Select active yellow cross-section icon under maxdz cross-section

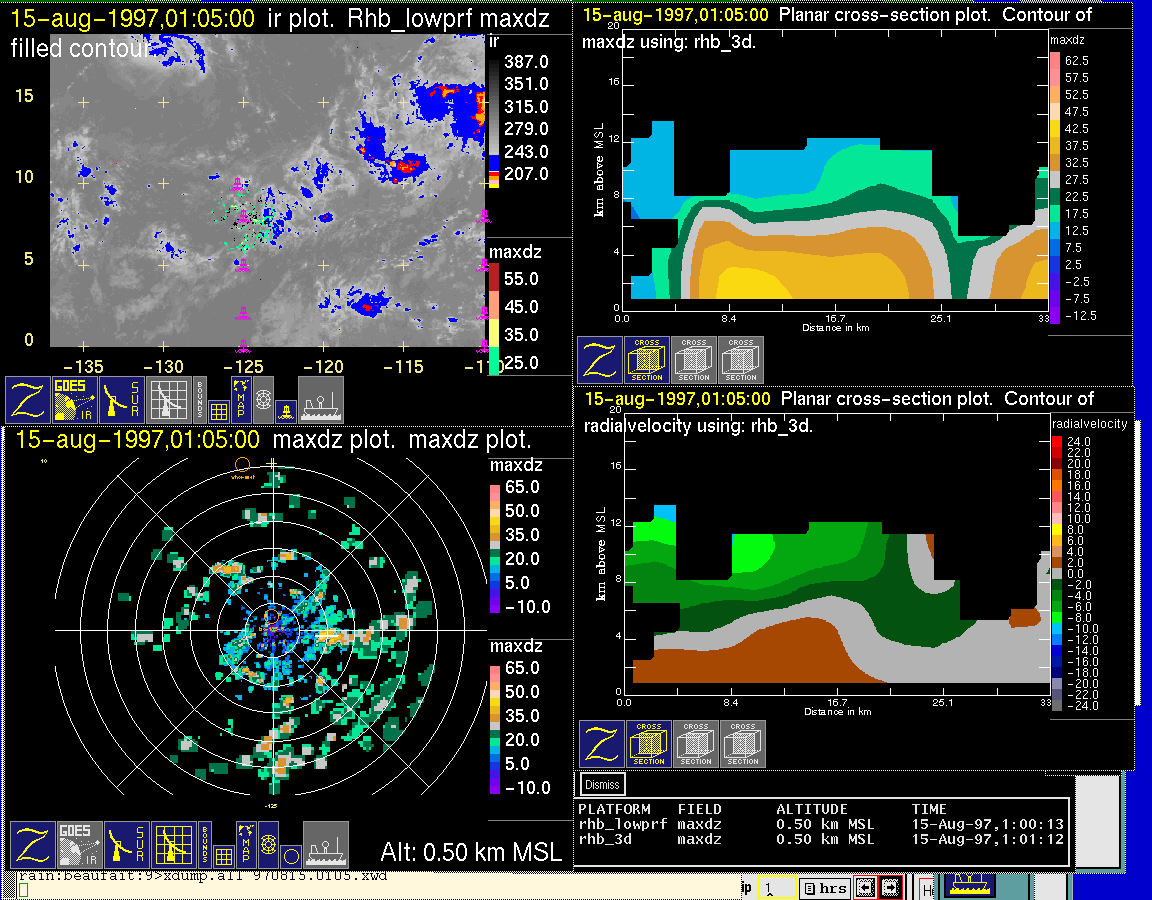coord(647,360)
